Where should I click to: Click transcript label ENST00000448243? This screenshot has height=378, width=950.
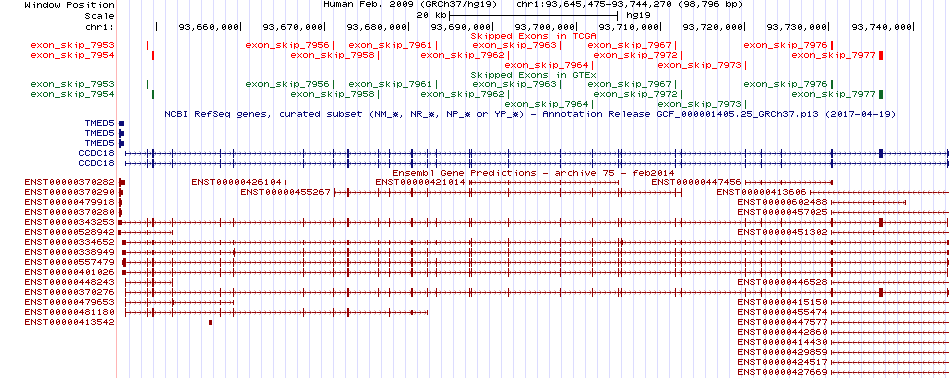pos(70,282)
